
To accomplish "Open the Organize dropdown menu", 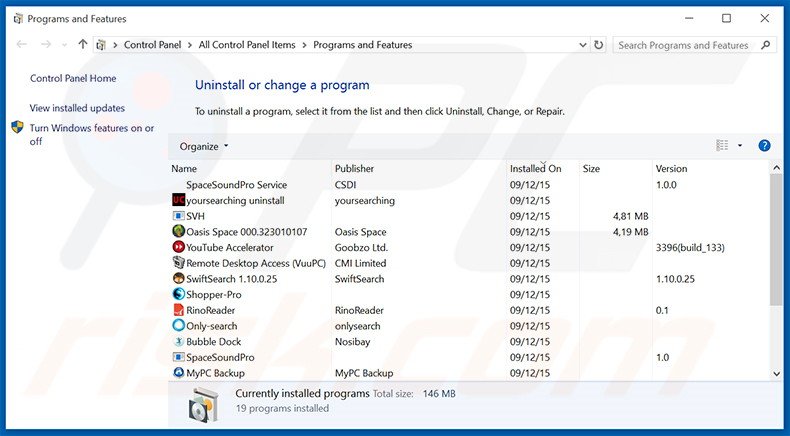I will pos(204,146).
